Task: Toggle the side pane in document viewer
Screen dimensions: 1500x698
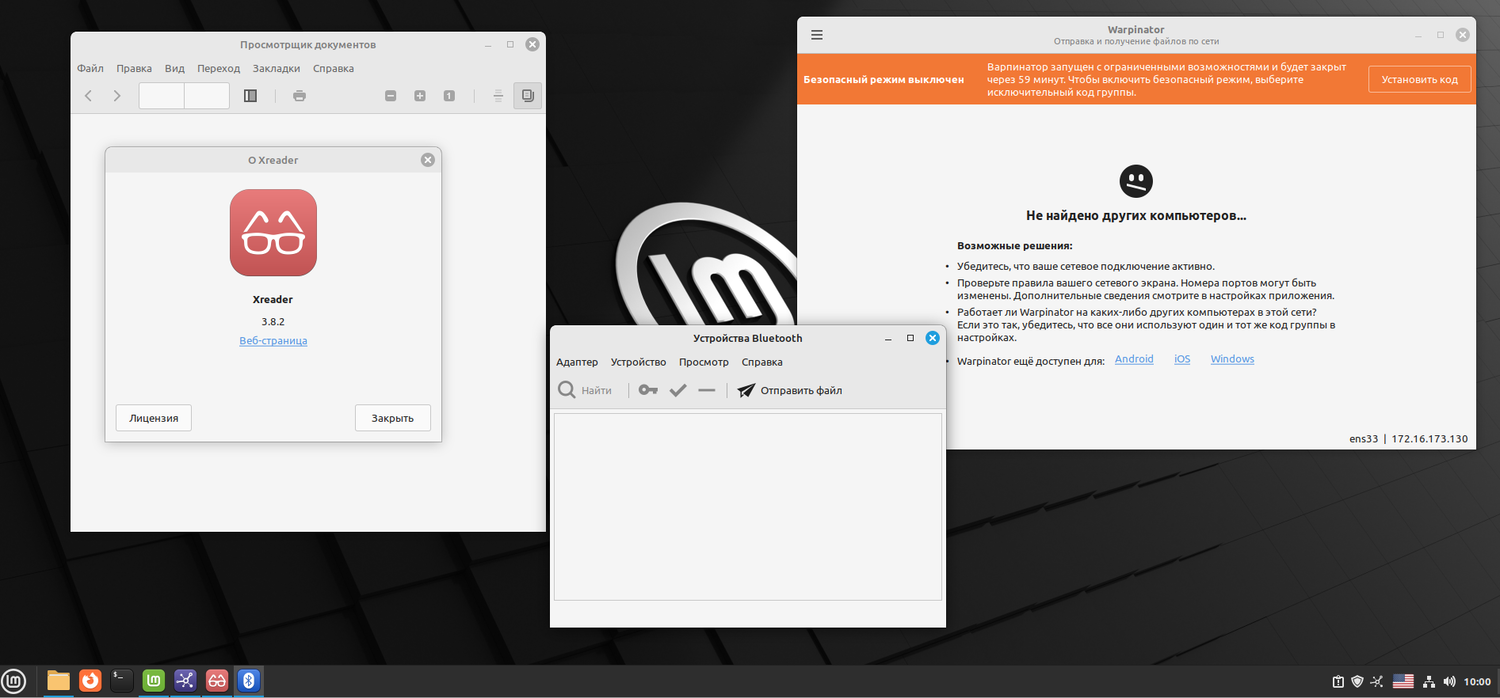Action: click(x=250, y=96)
